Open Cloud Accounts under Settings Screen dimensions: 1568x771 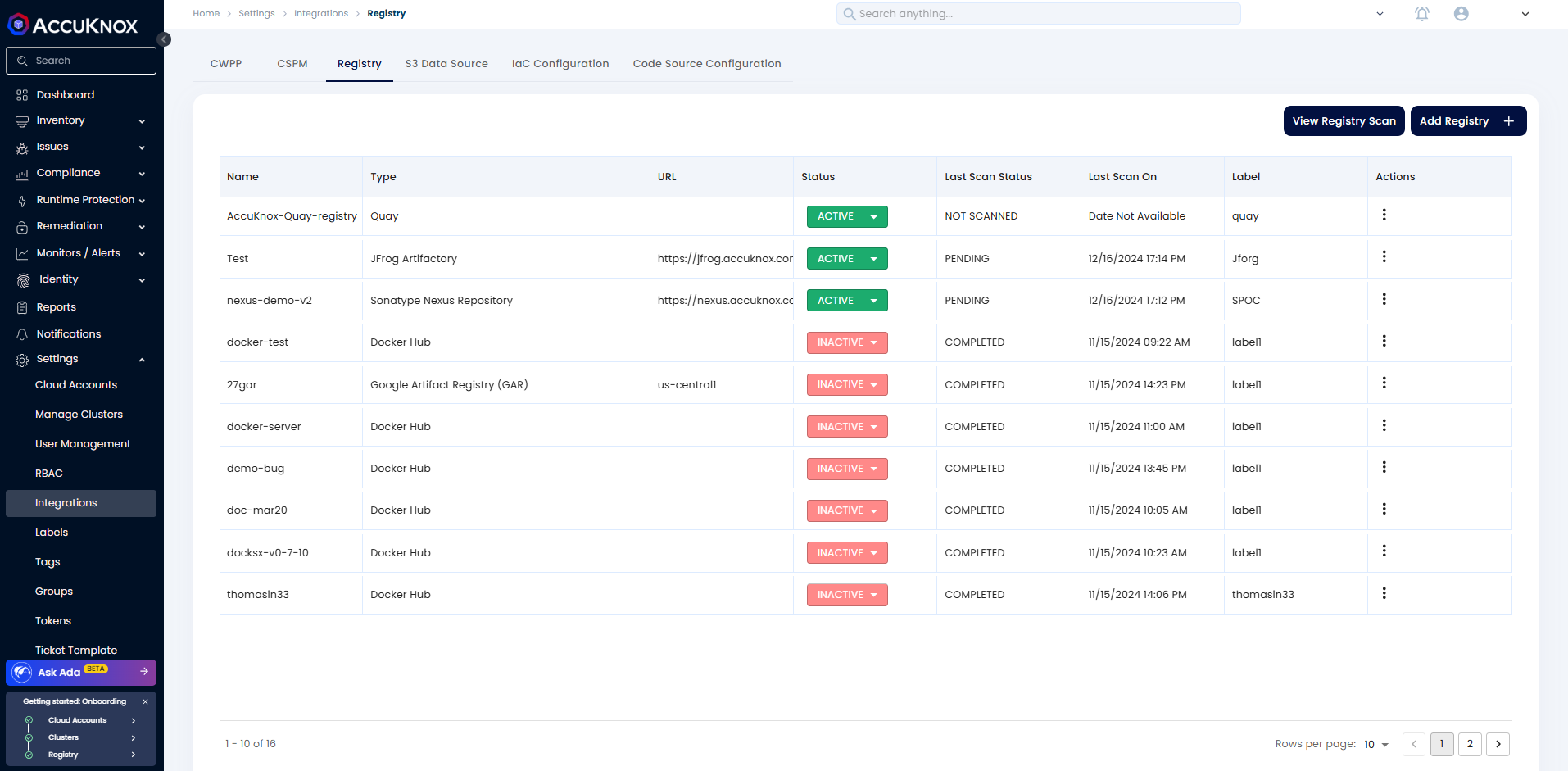[x=76, y=385]
